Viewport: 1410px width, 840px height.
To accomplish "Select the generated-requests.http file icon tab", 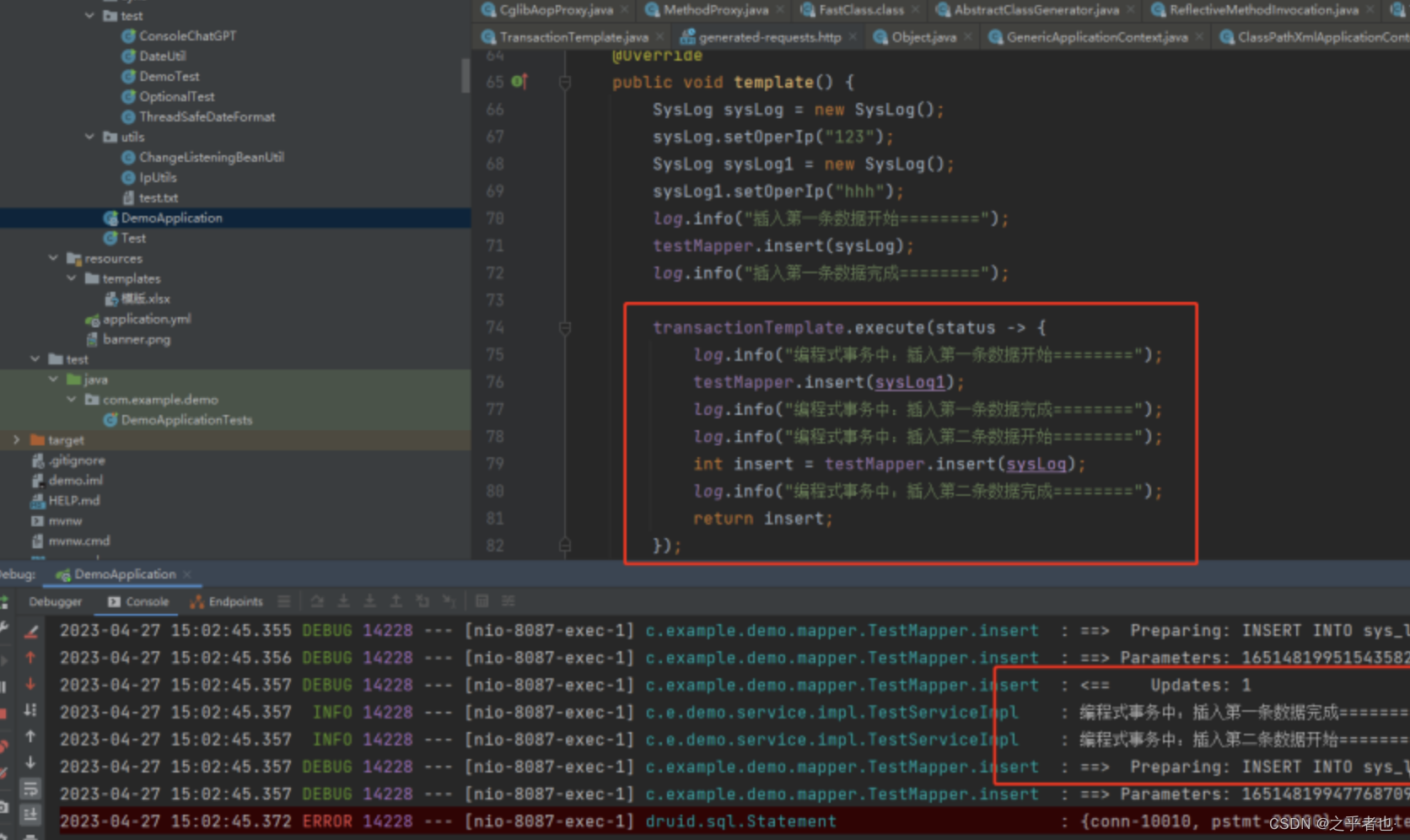I will [690, 37].
